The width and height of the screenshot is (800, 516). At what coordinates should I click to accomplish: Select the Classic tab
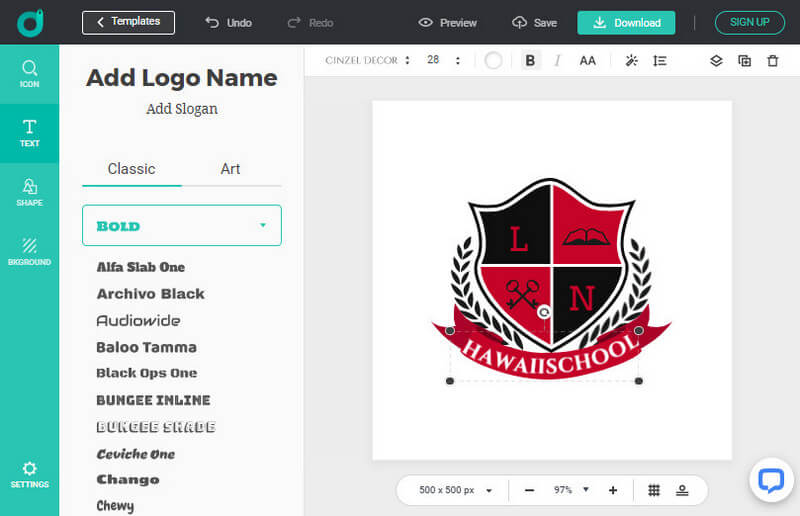[131, 169]
